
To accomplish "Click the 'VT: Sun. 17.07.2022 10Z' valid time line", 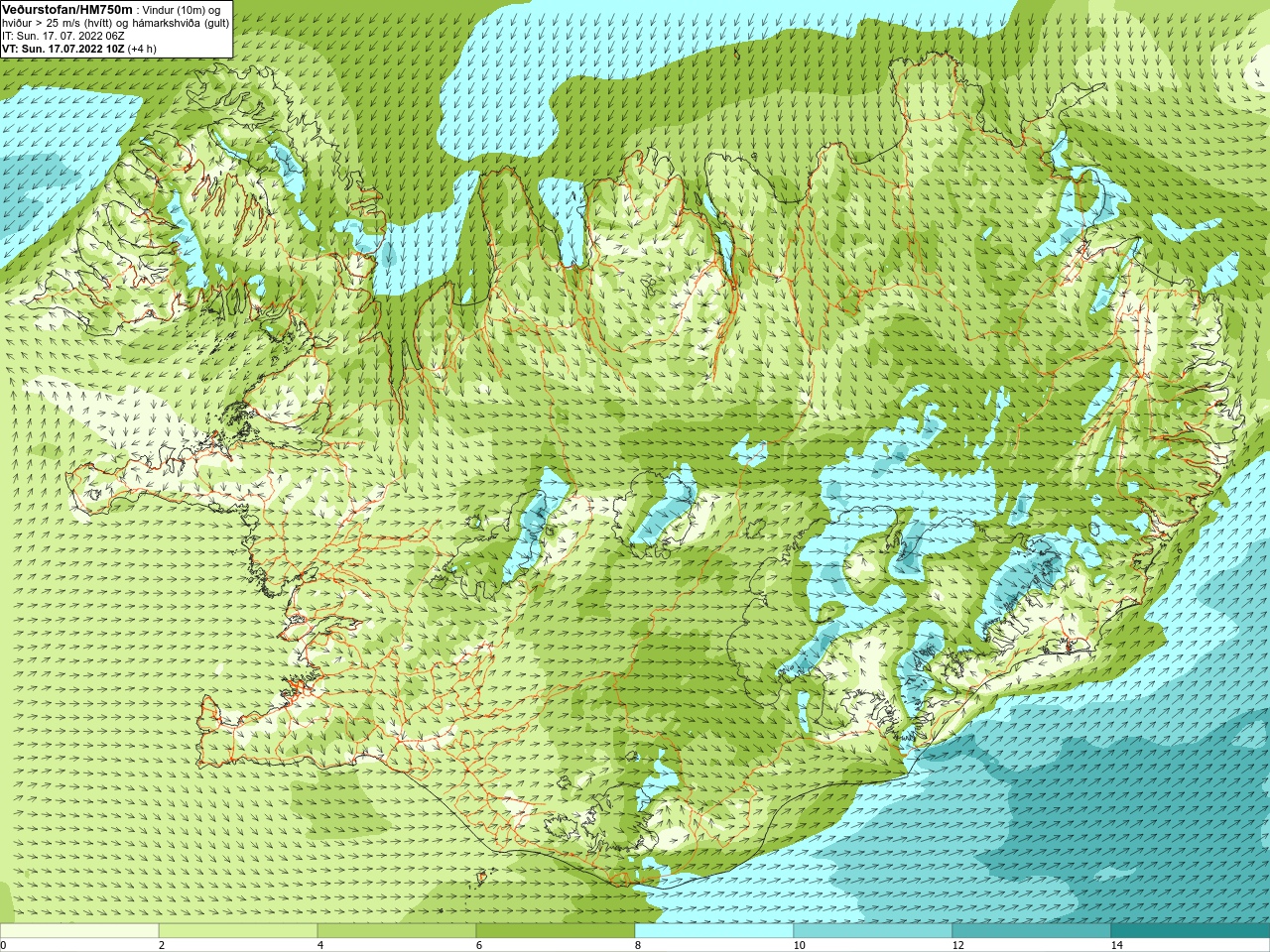I will 63,48.
